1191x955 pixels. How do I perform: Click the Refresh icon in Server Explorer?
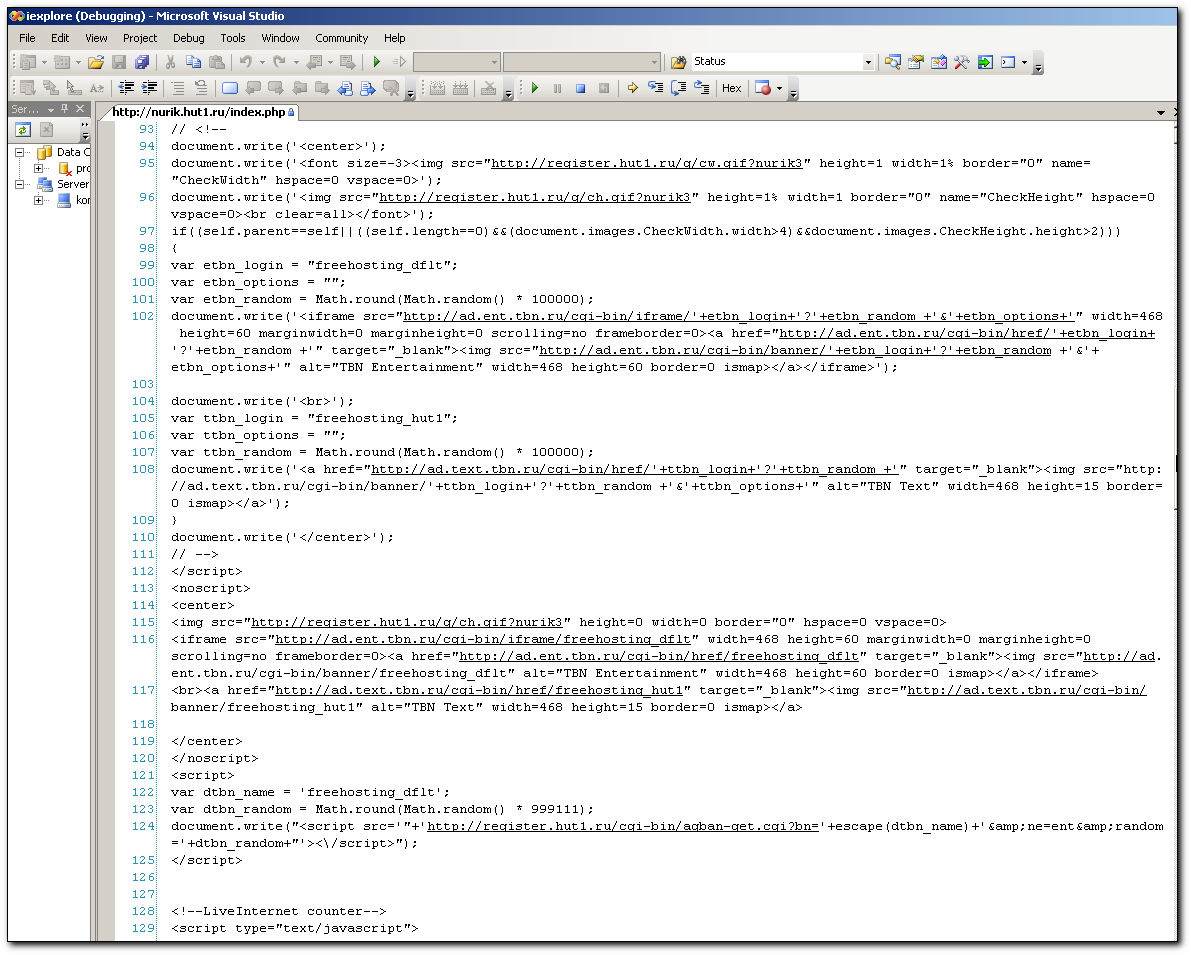point(23,130)
